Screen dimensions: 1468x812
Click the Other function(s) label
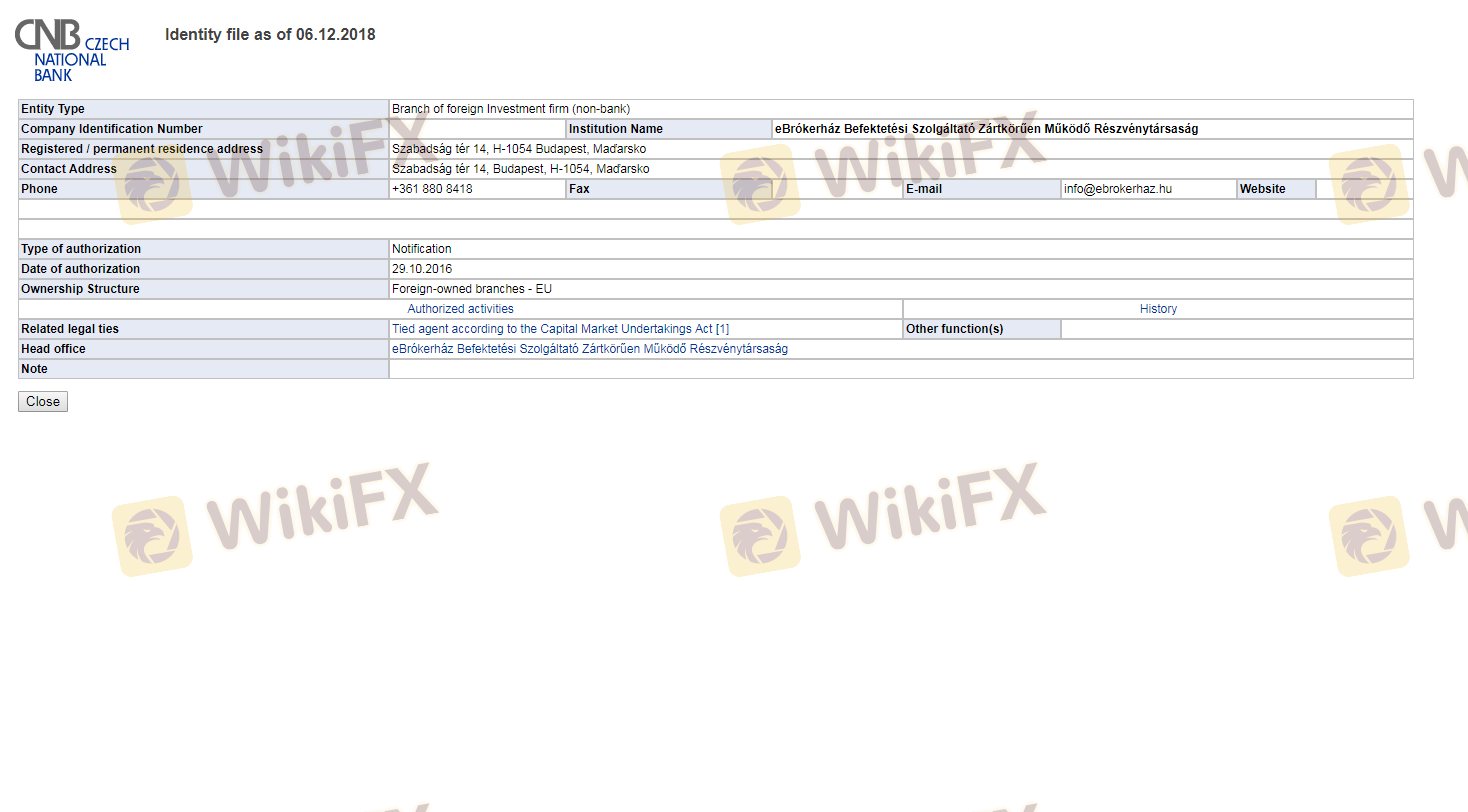(954, 329)
